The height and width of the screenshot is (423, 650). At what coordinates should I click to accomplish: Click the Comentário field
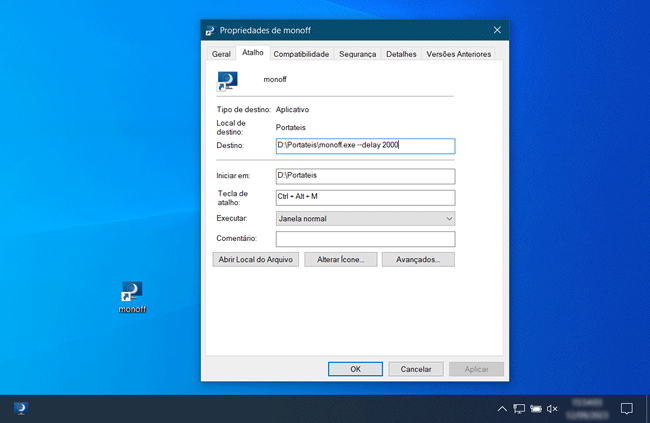[x=365, y=238]
